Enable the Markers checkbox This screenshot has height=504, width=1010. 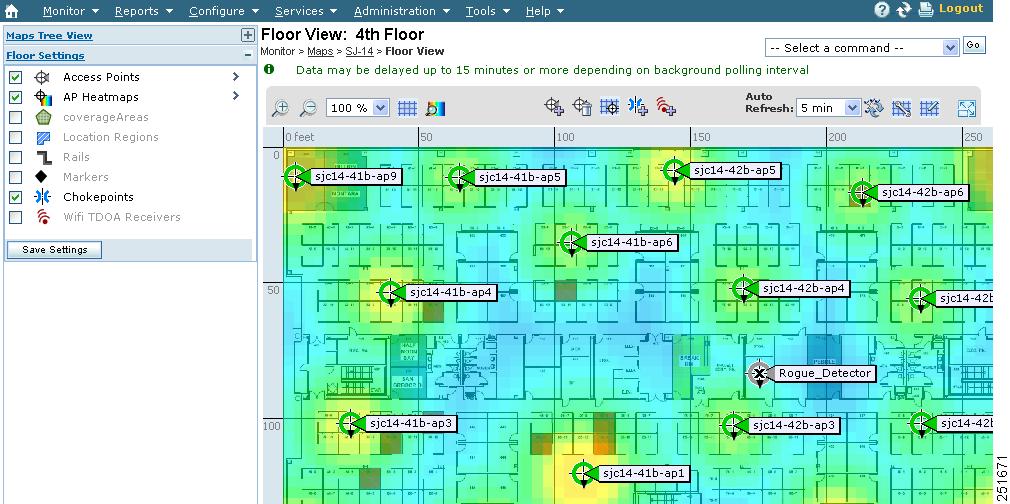point(16,177)
